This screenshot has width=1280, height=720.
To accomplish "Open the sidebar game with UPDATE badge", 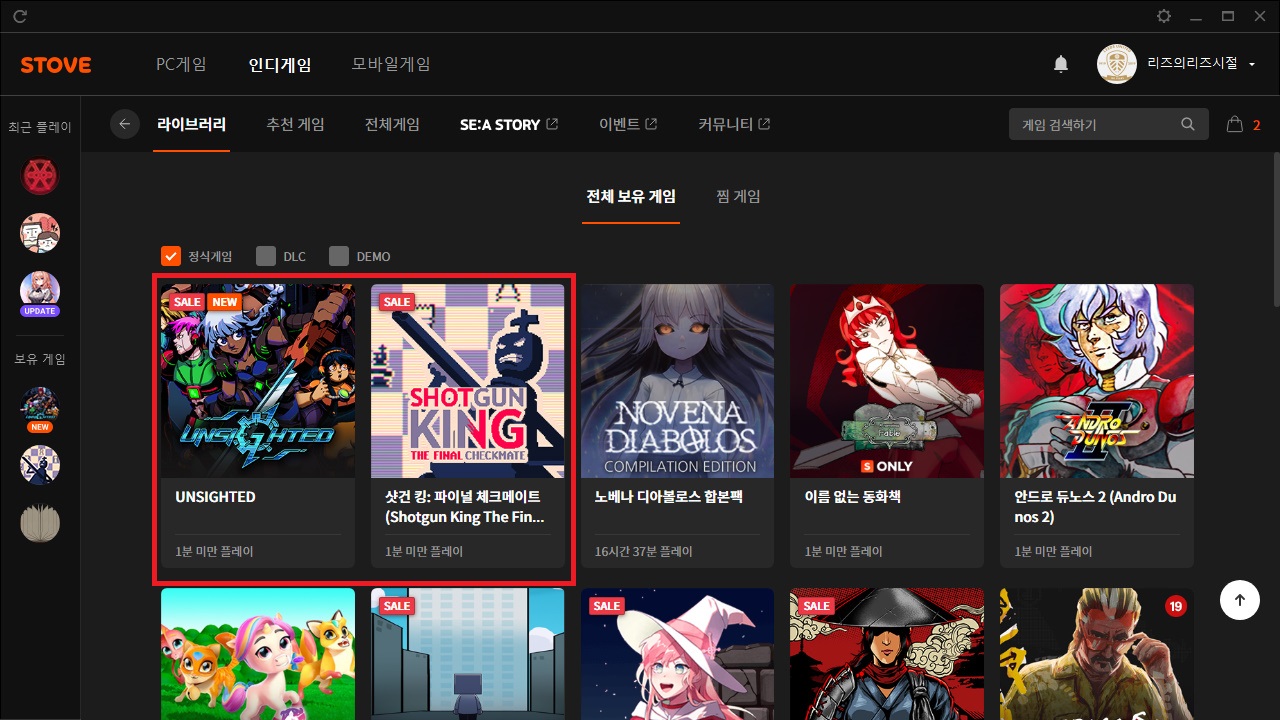I will click(x=40, y=291).
